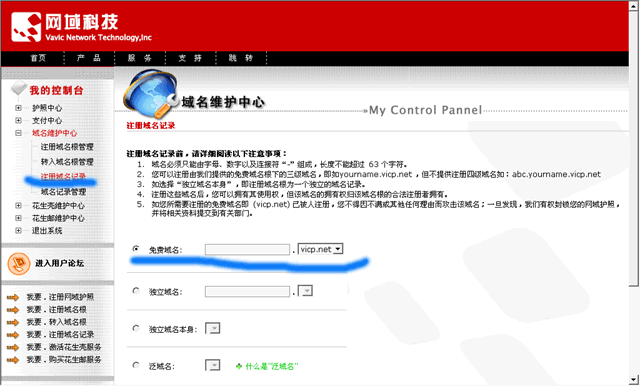
Task: Click 退出系统 to log out
Action: click(47, 231)
